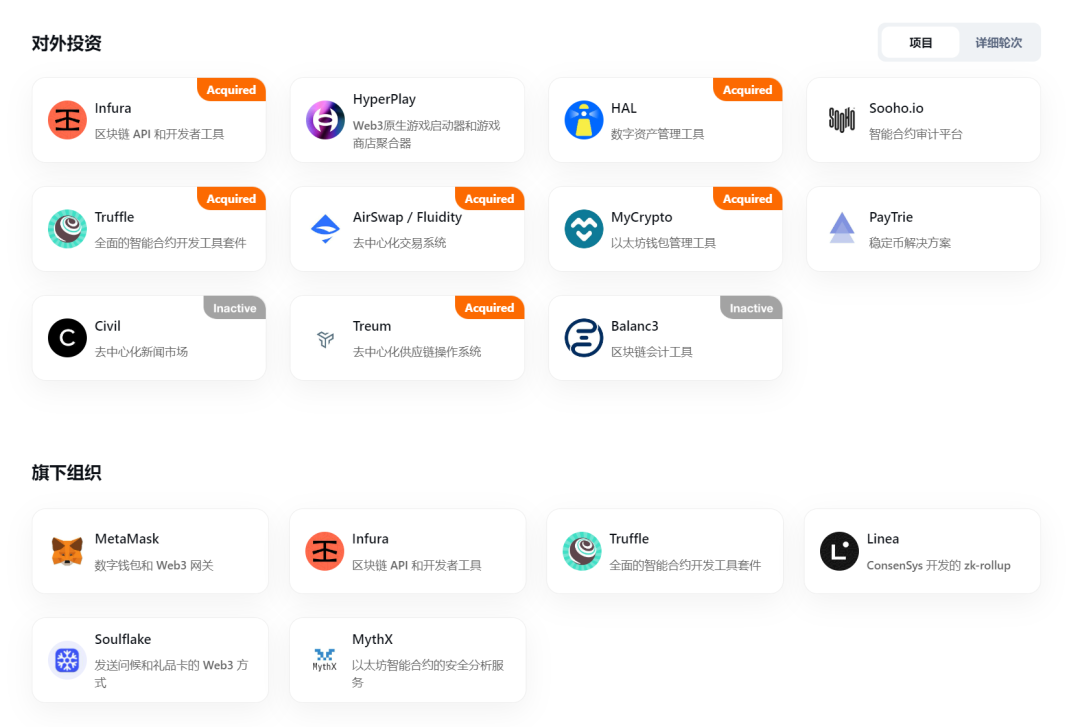Open the Linea organization name

point(882,539)
